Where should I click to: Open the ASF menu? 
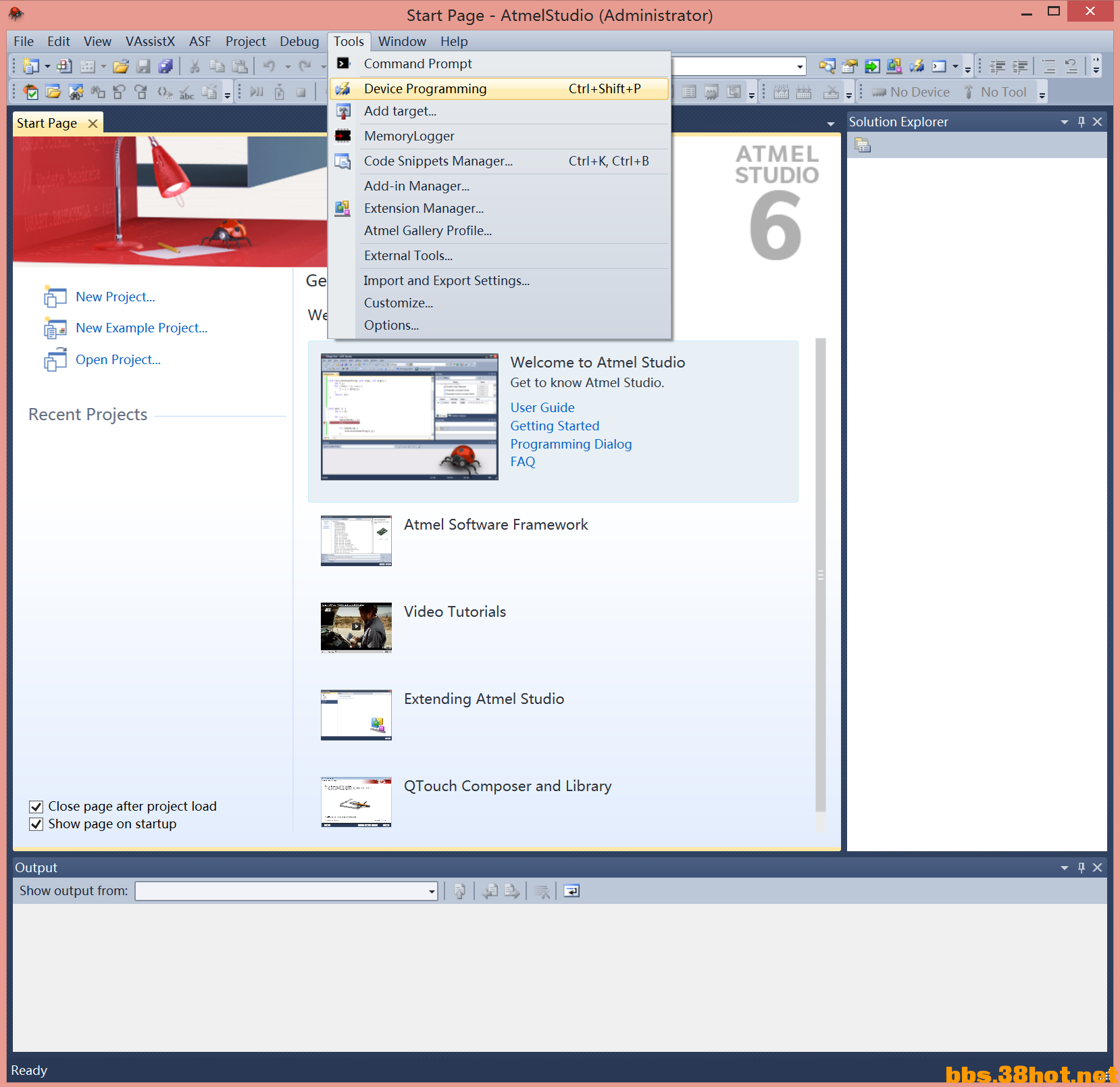tap(200, 42)
